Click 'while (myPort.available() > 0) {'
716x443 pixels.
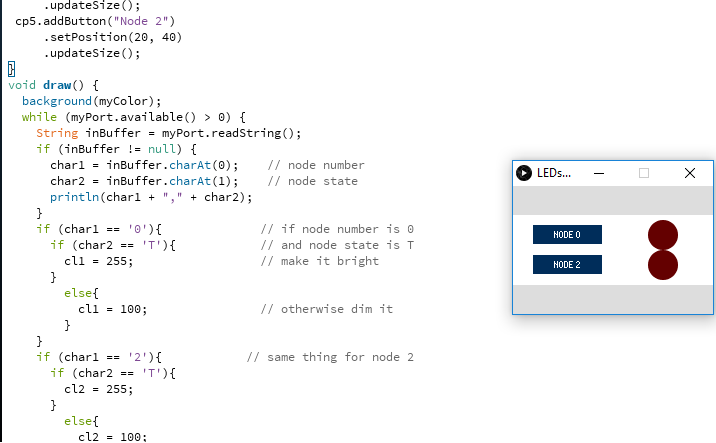133,117
